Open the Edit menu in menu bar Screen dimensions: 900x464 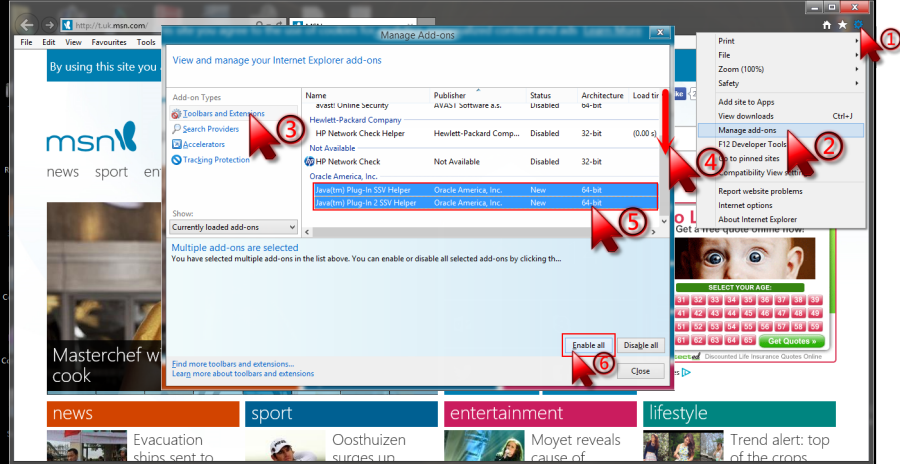[49, 42]
